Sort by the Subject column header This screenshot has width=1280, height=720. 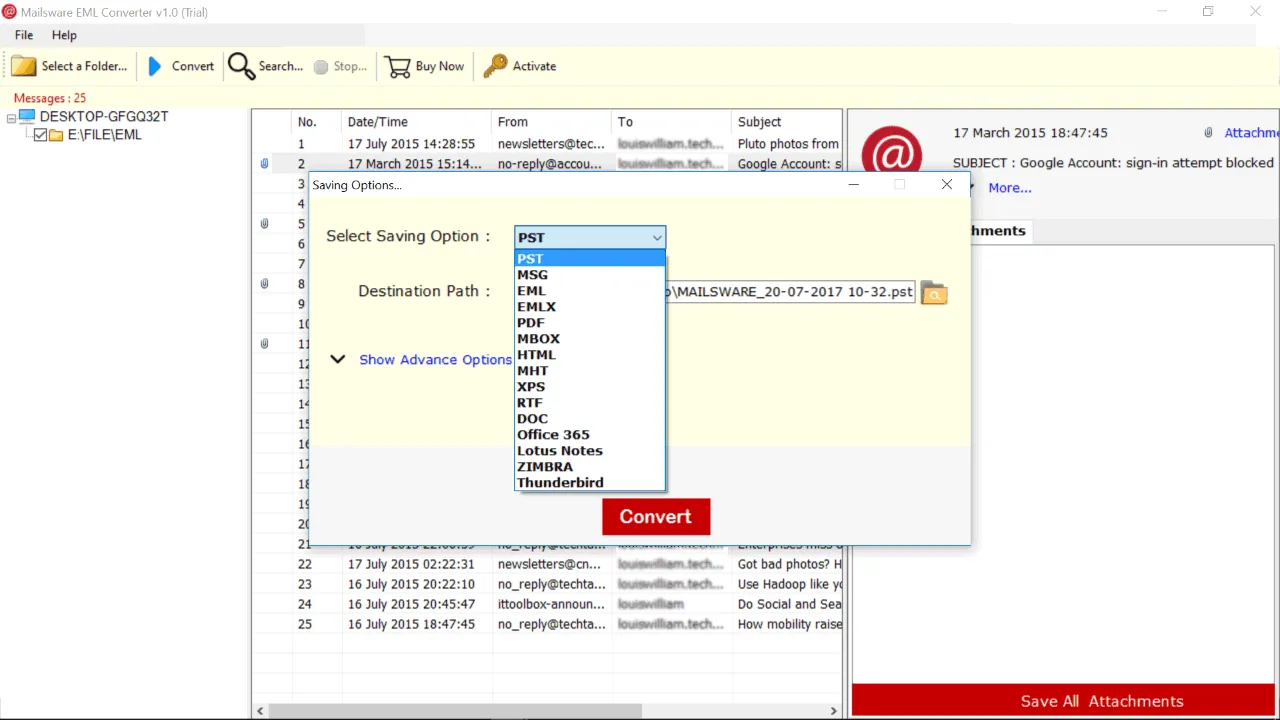click(787, 122)
